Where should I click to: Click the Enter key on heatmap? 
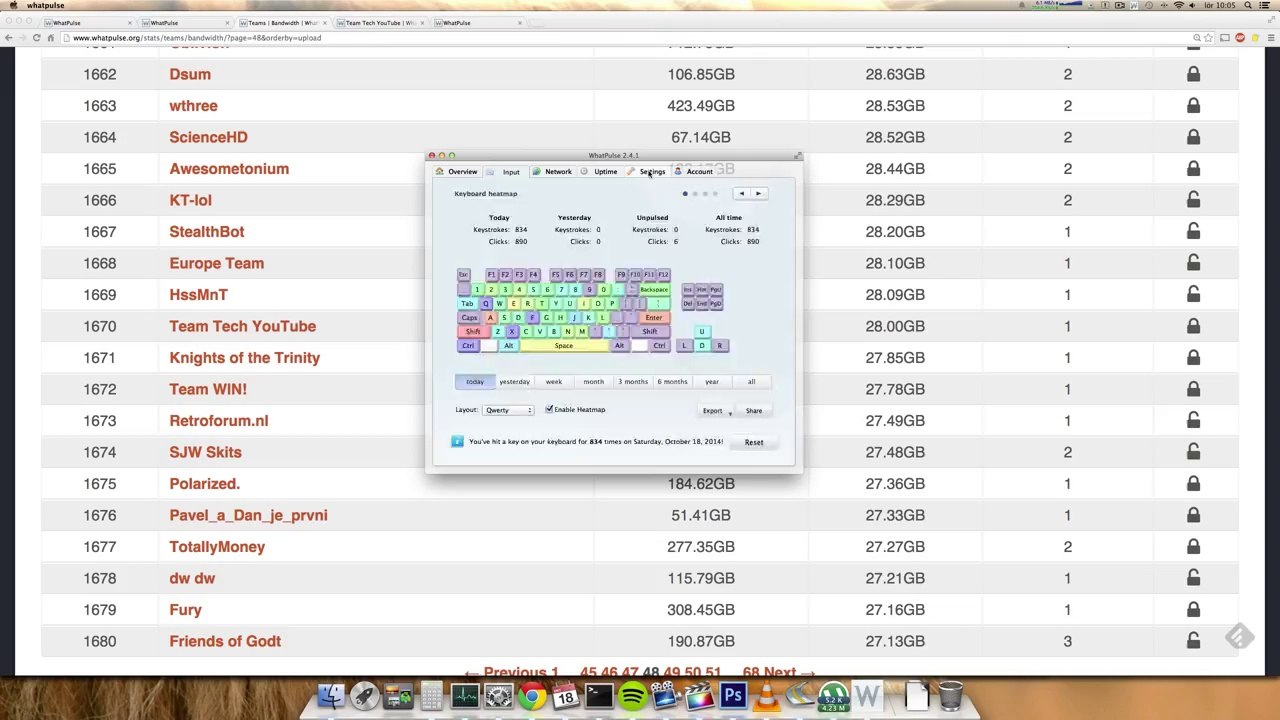pyautogui.click(x=653, y=318)
